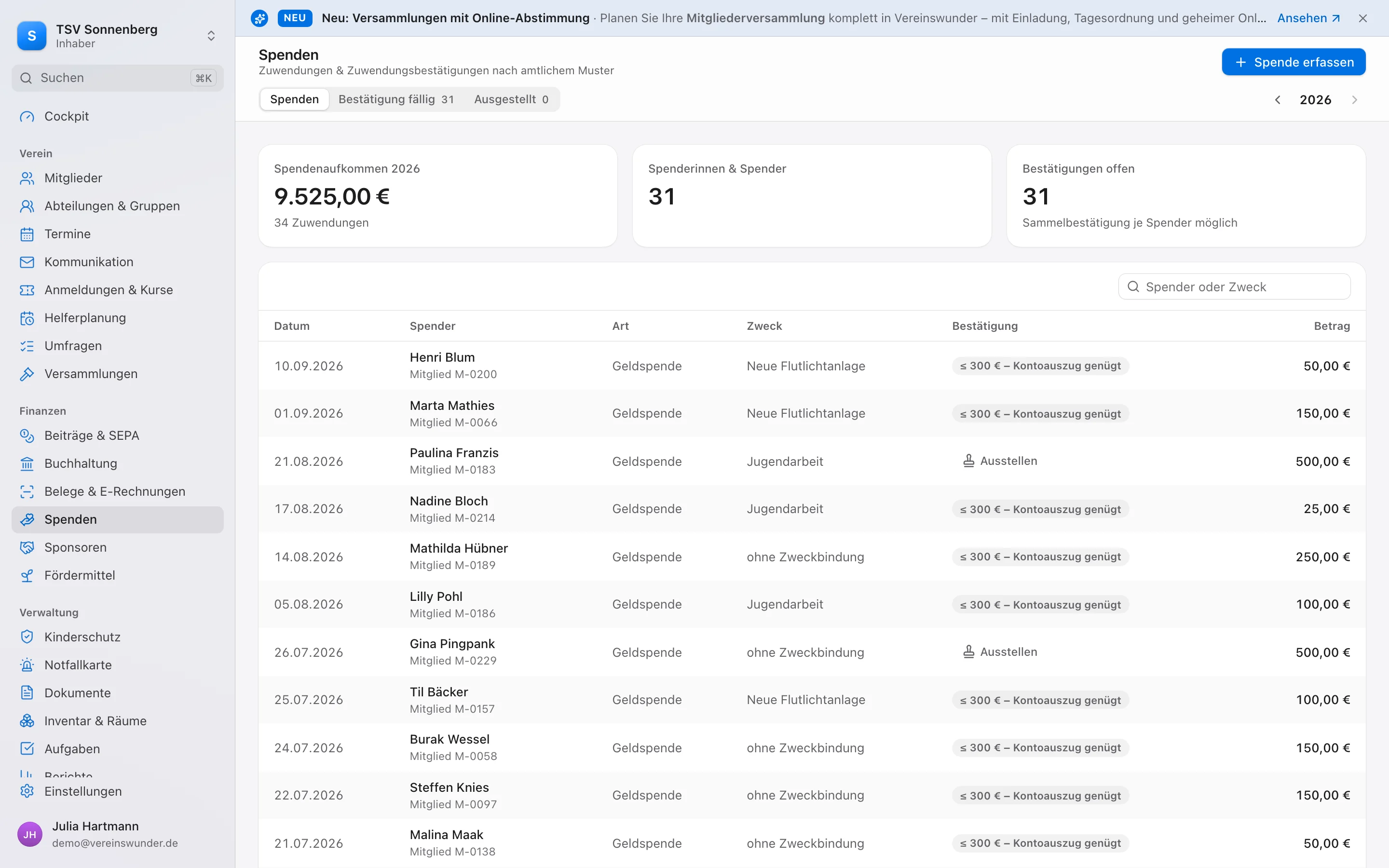
Task: Click the Datum column header
Action: [292, 326]
